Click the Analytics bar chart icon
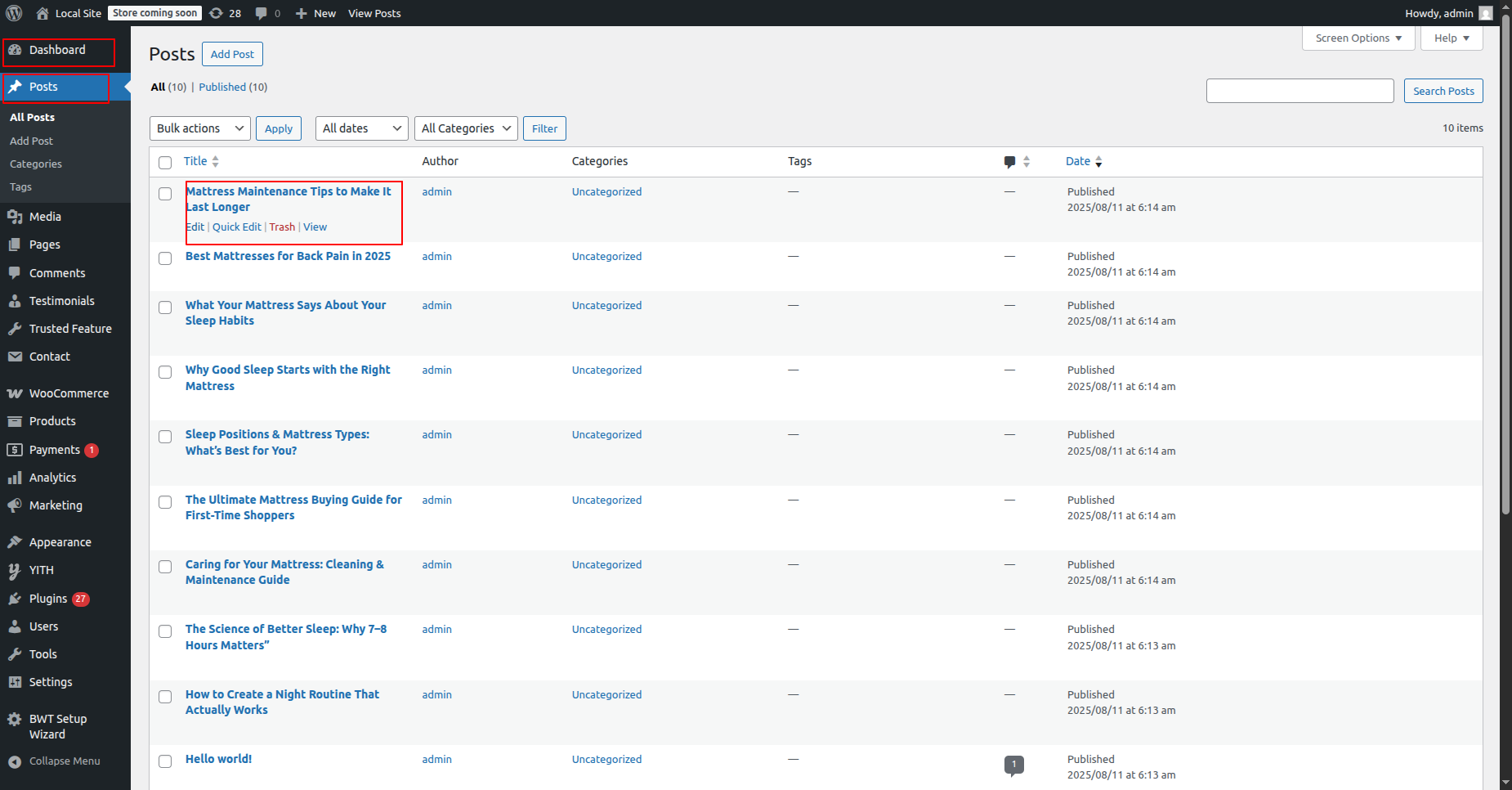Viewport: 1512px width, 790px height. pyautogui.click(x=15, y=478)
